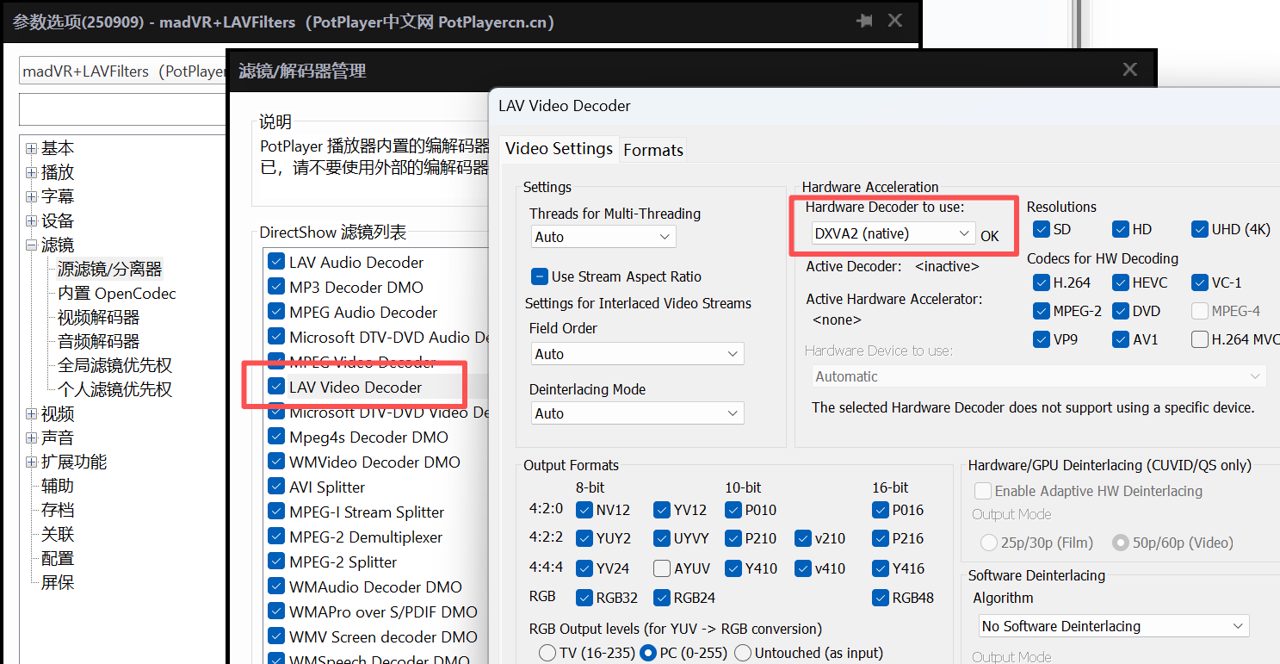Pin the 参数选项 preferences window
Screen dimensions: 1280x664
863,21
